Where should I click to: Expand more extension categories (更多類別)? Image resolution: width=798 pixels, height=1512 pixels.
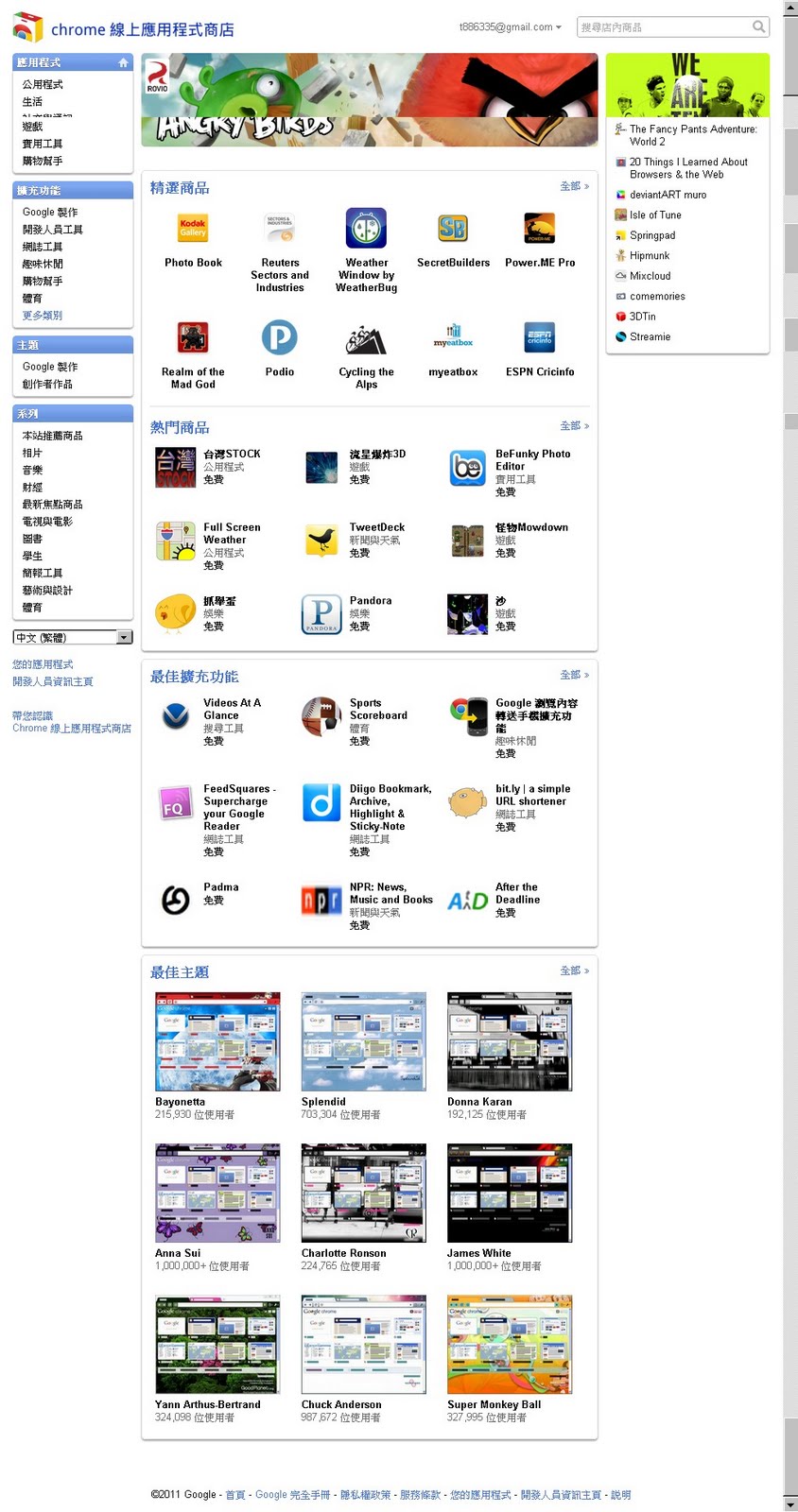coord(43,316)
